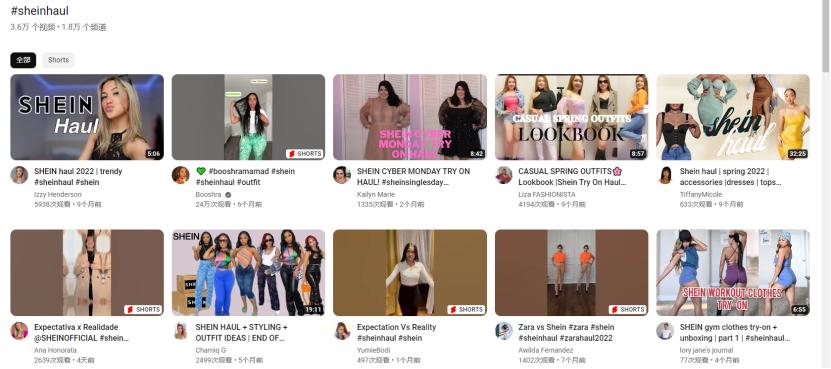Open Chamiq G's channel avatar
The image size is (831, 369).
[181, 331]
